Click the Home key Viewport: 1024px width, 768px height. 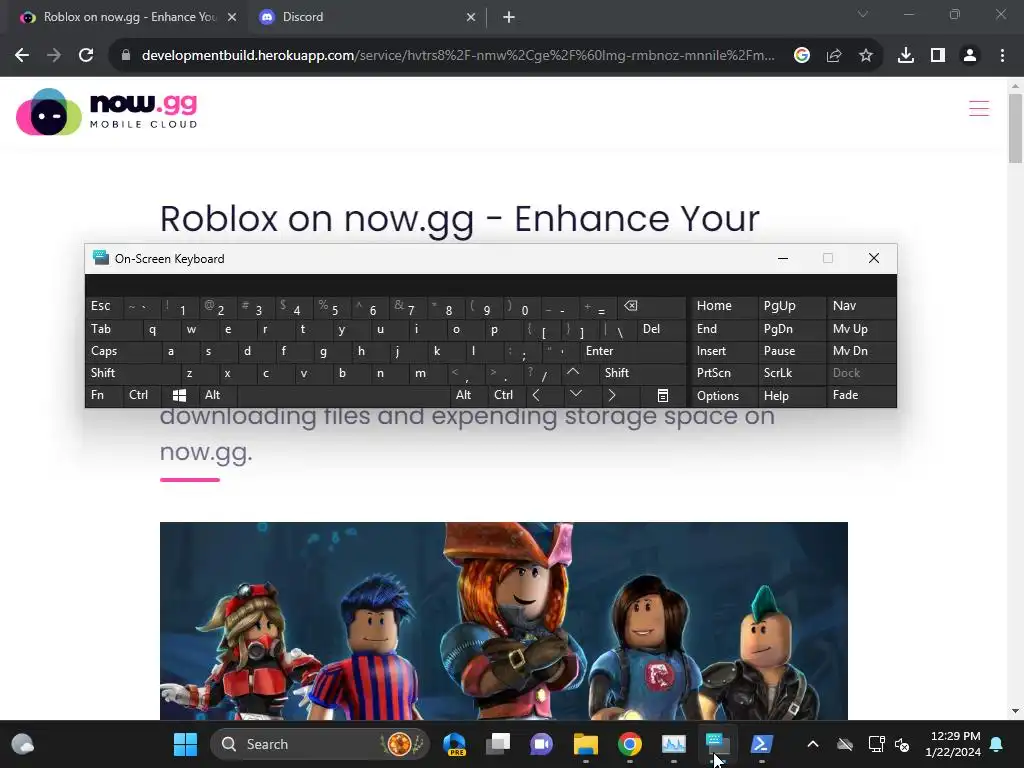[724, 306]
